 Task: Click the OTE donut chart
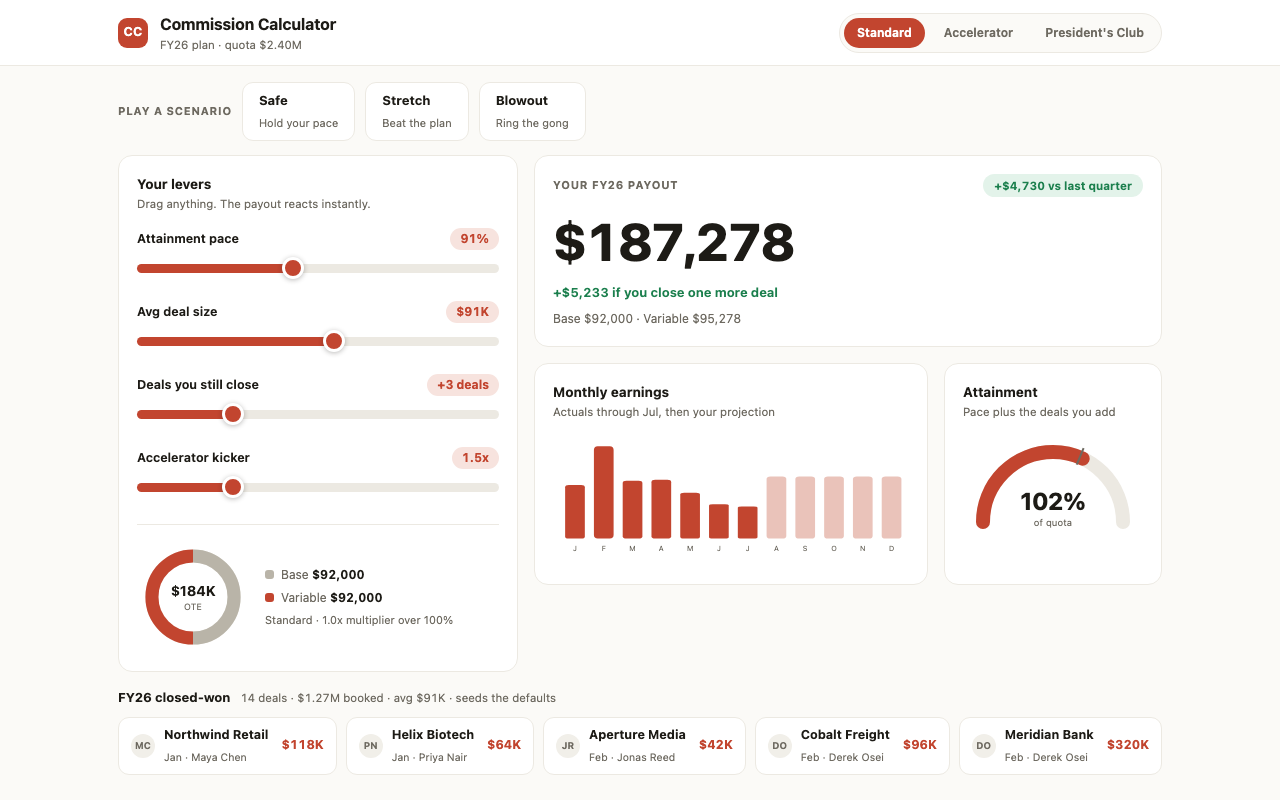click(193, 597)
